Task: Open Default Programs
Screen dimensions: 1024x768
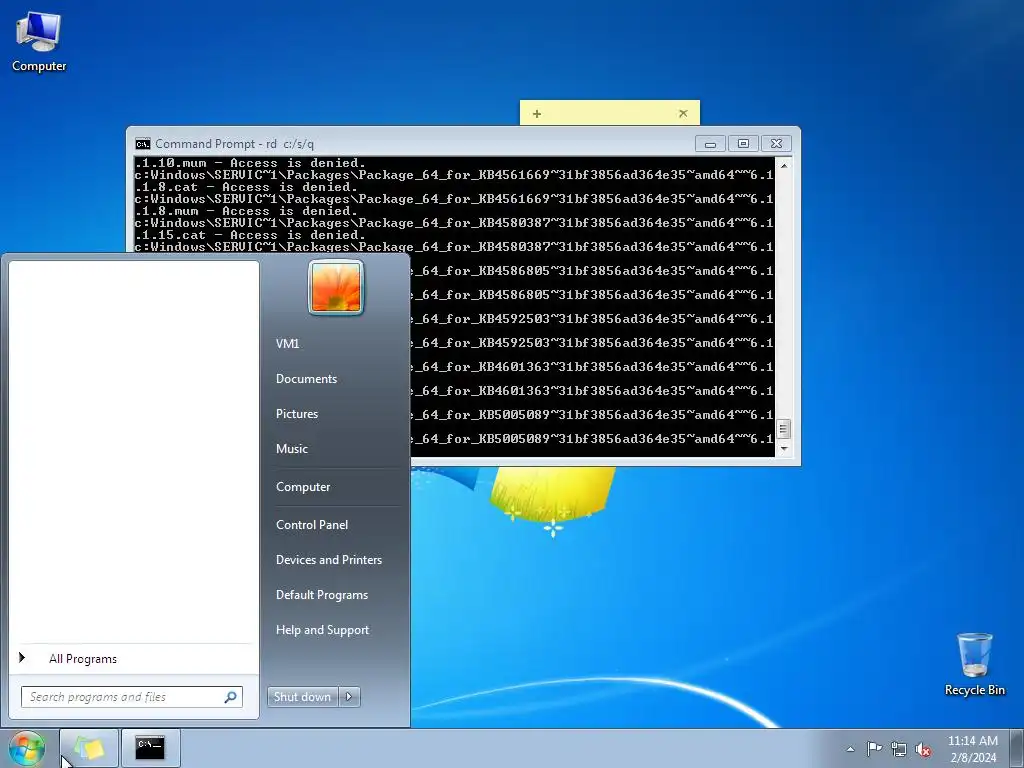Action: pyautogui.click(x=321, y=595)
